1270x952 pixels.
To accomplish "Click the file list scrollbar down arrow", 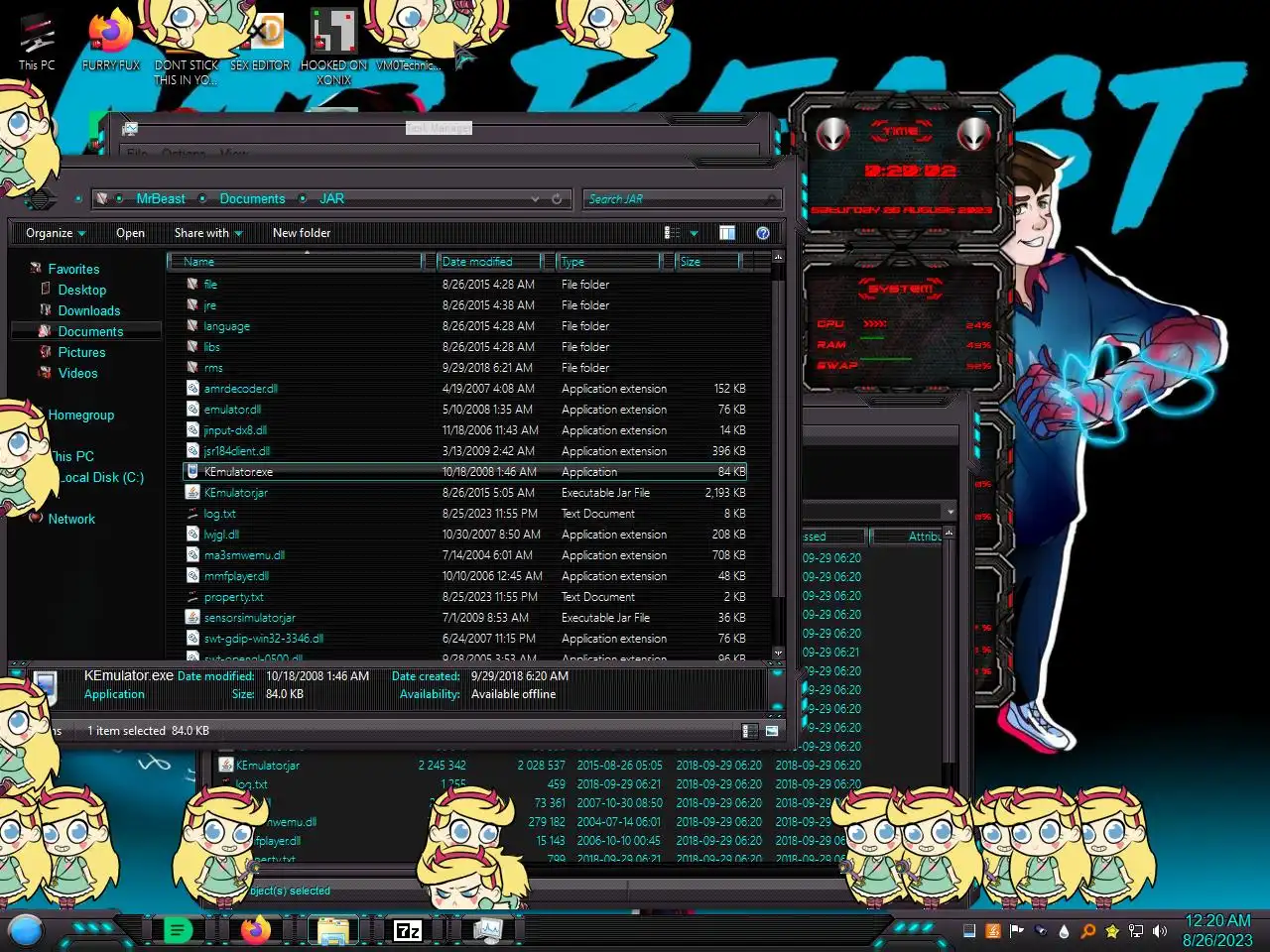I will (778, 653).
